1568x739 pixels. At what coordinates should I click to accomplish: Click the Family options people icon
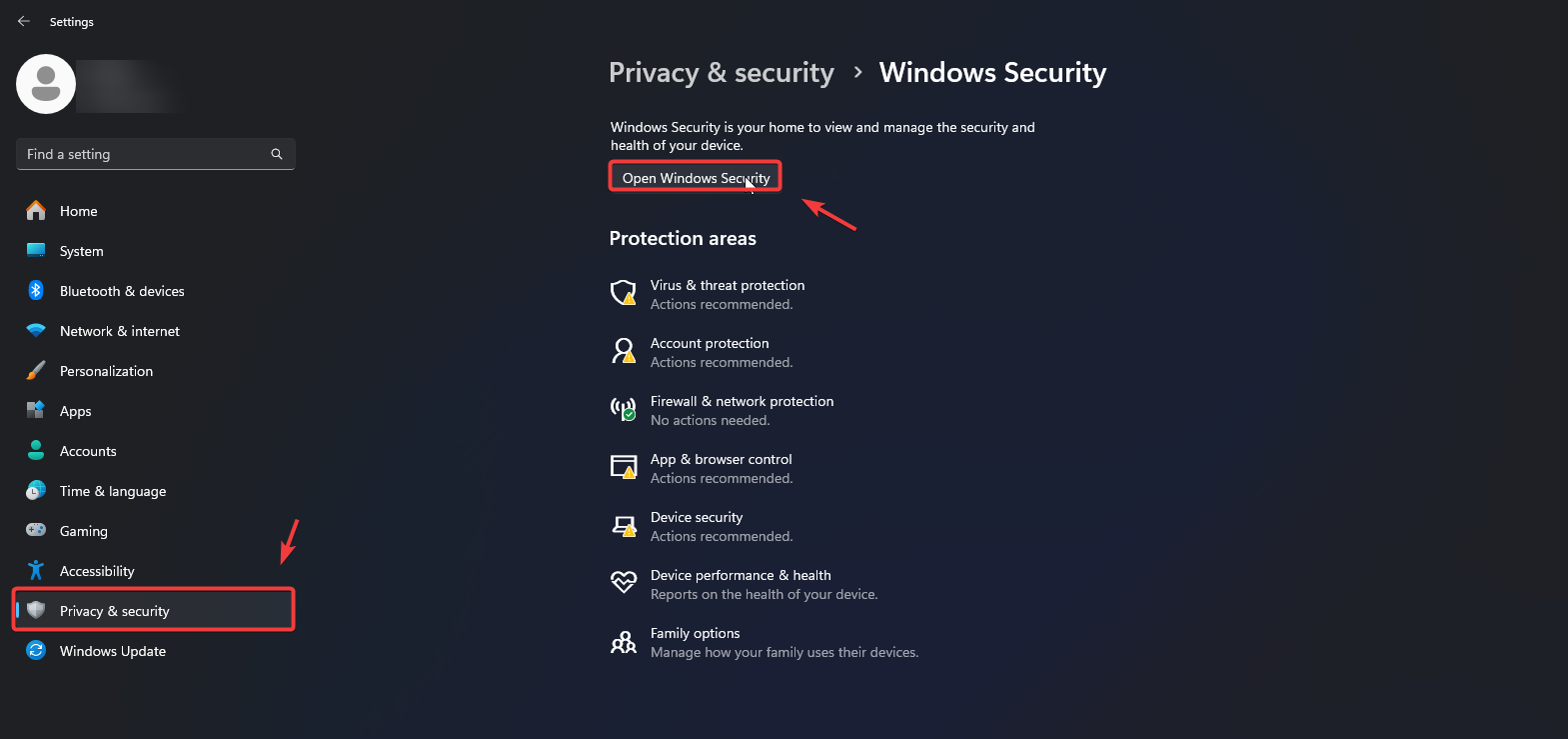click(x=624, y=642)
